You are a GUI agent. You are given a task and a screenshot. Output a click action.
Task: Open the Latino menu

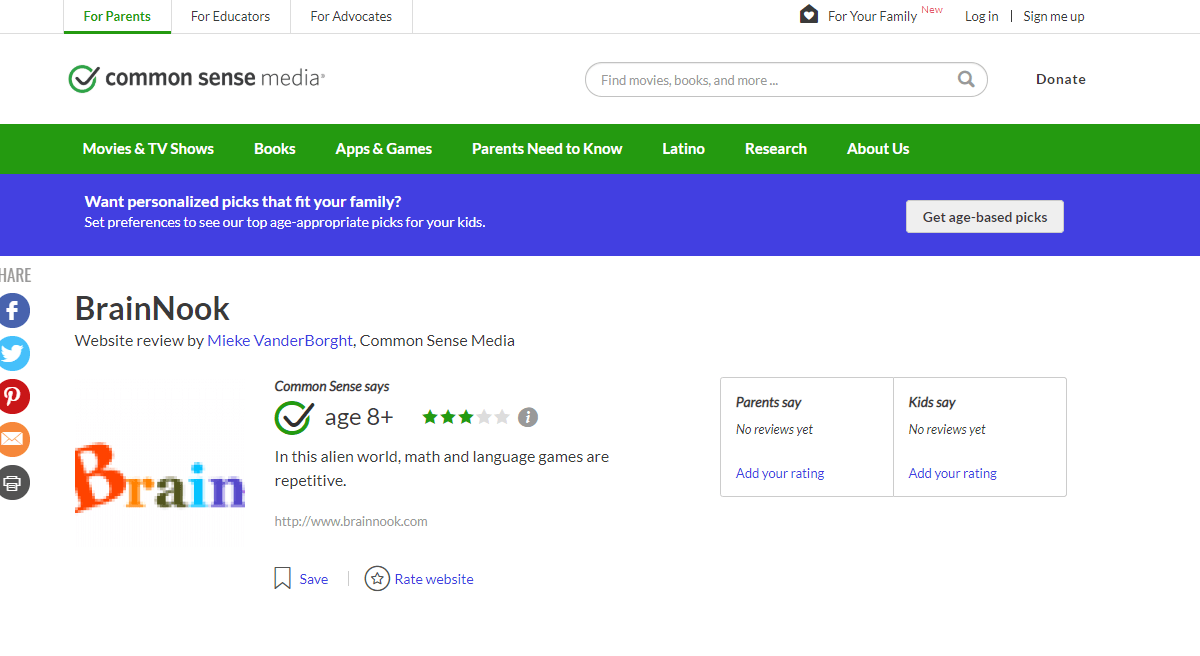coord(683,148)
